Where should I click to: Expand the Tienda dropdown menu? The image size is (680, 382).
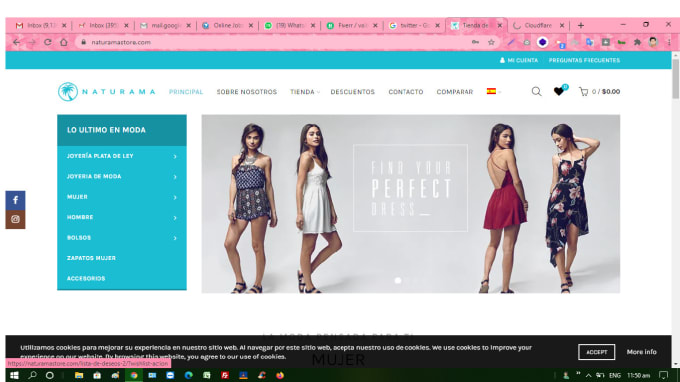[305, 92]
